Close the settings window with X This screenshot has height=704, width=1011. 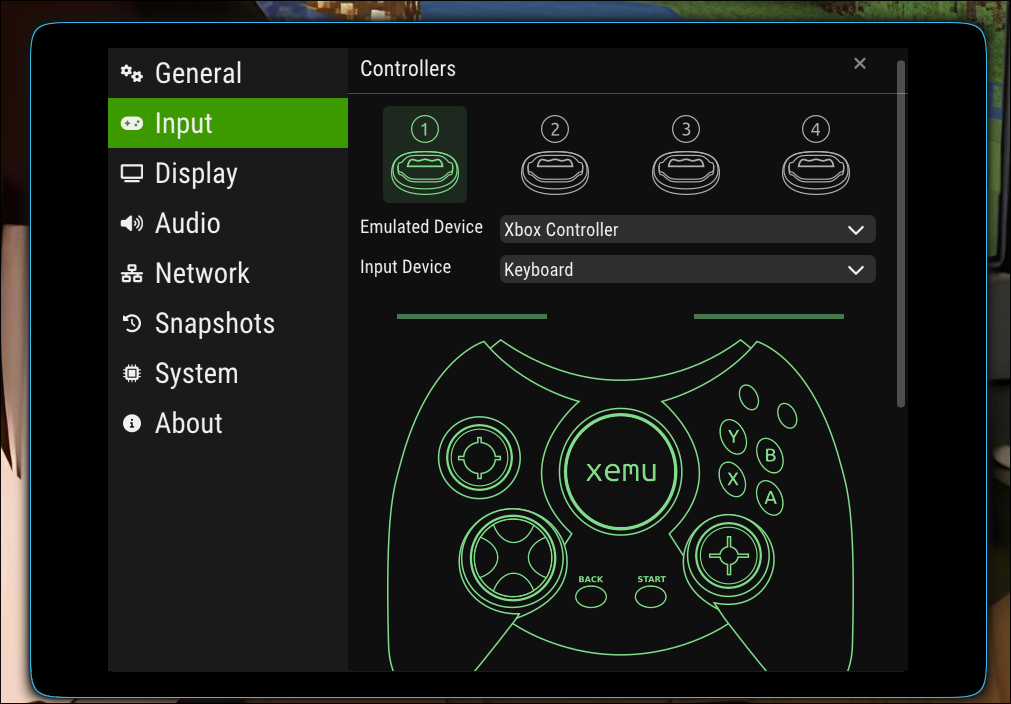pyautogui.click(x=859, y=63)
